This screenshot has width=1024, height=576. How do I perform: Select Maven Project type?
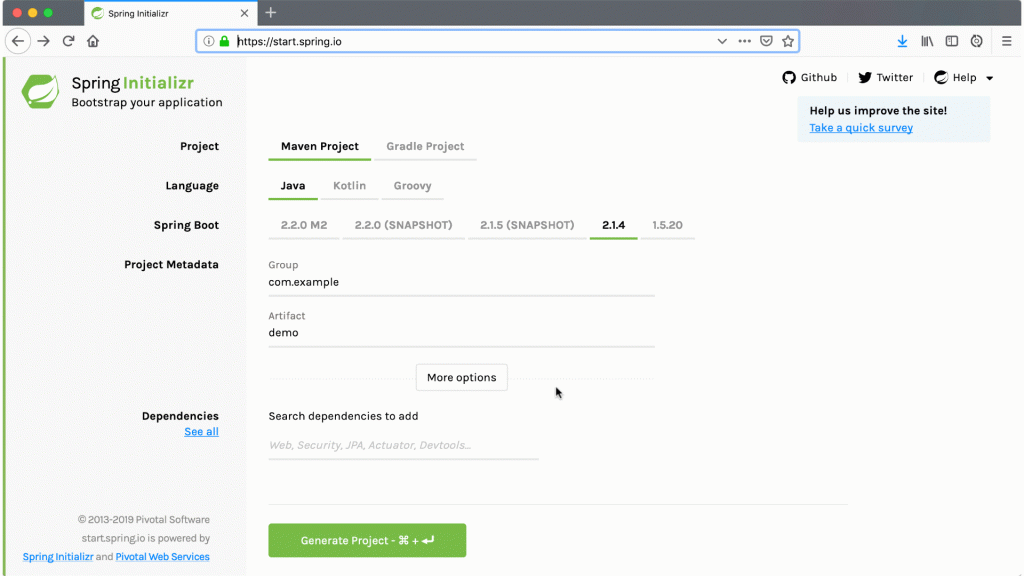319,146
